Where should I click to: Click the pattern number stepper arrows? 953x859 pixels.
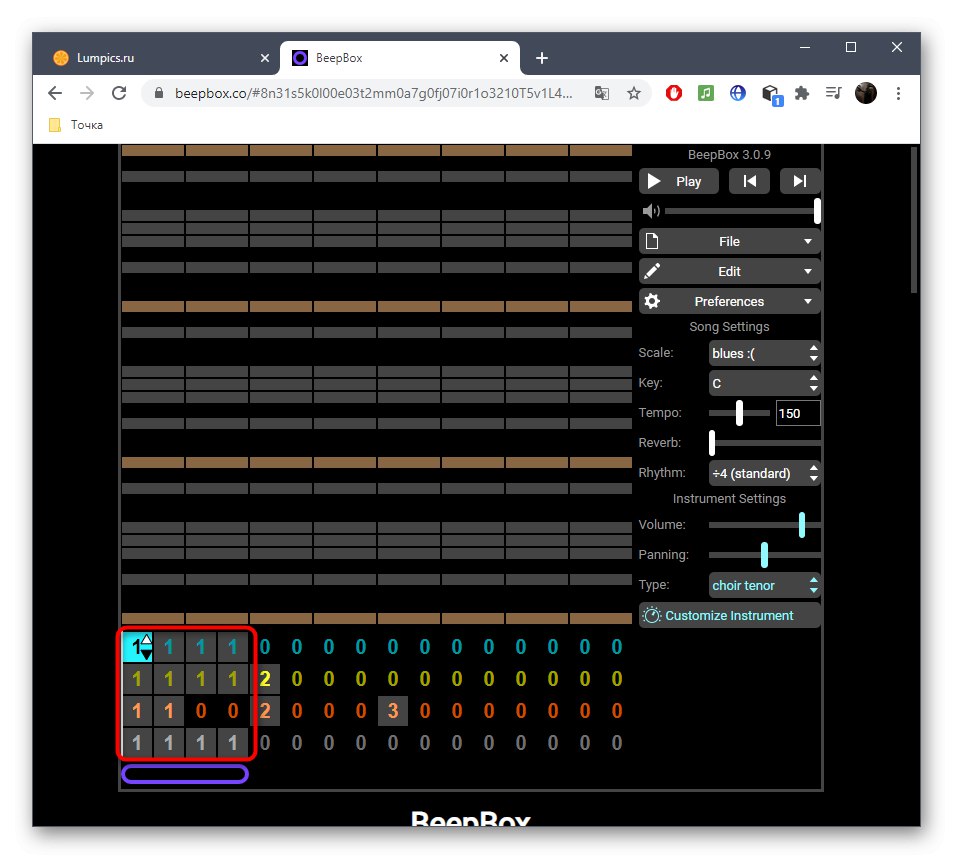pyautogui.click(x=146, y=647)
